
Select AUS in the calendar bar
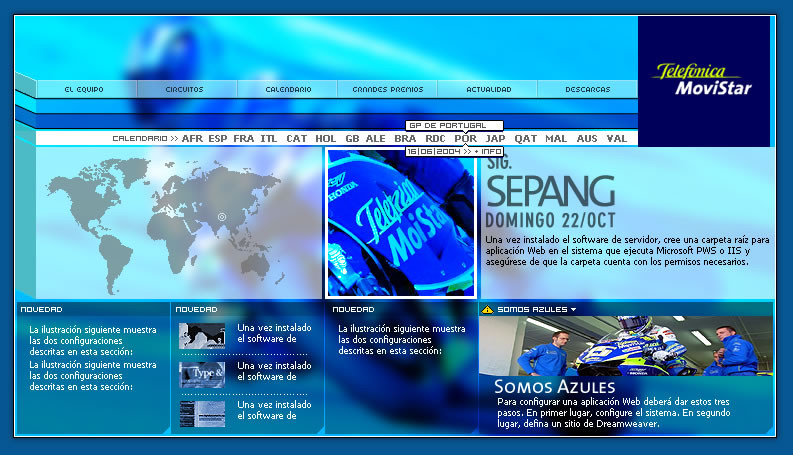[x=587, y=139]
